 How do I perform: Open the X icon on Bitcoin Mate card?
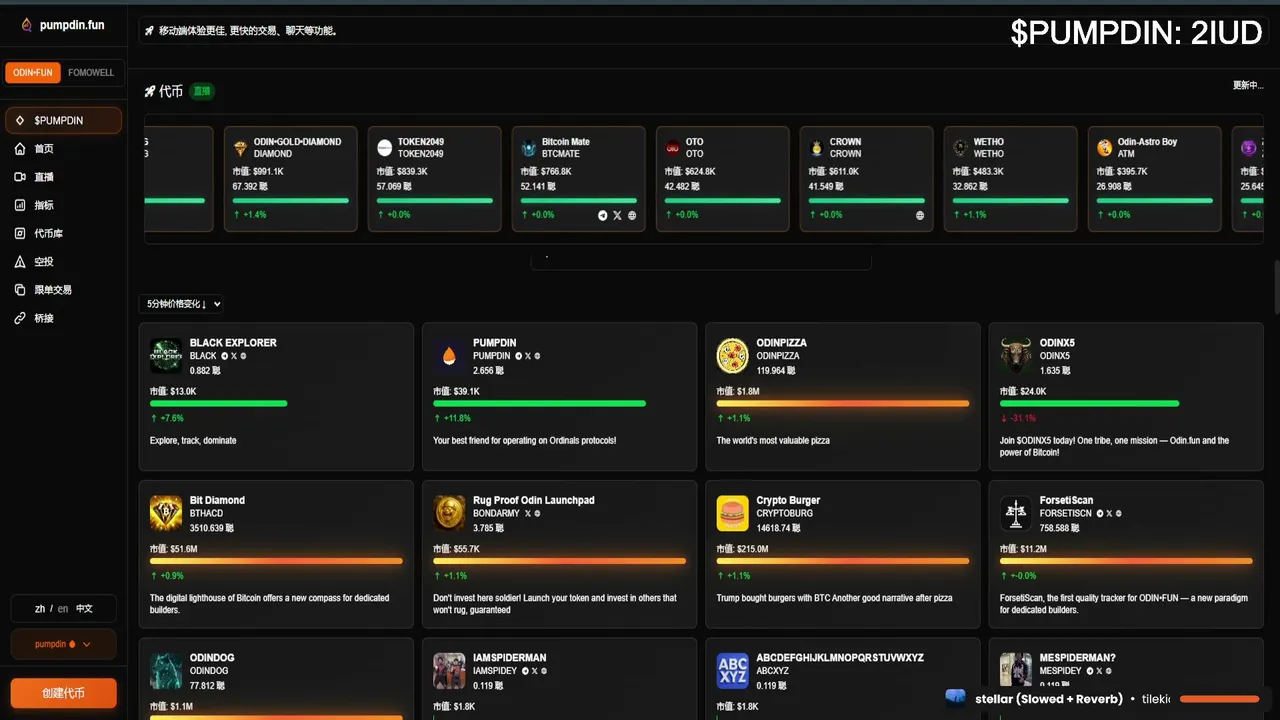point(617,215)
